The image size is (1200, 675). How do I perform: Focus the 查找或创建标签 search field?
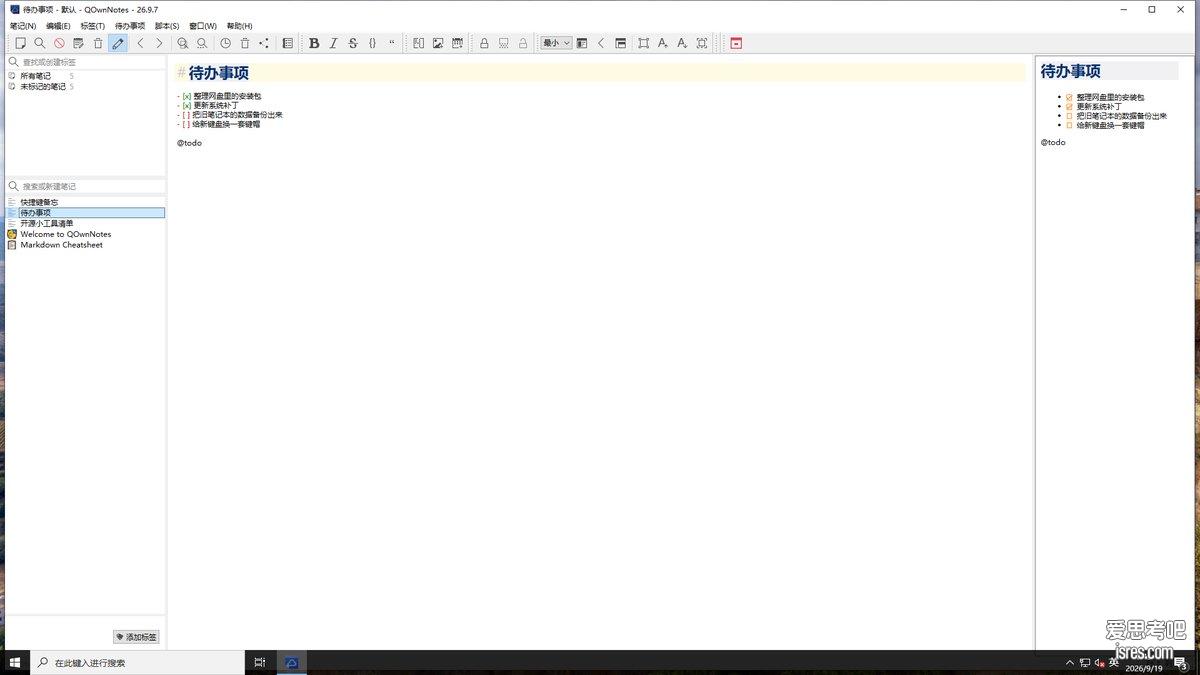pos(86,62)
